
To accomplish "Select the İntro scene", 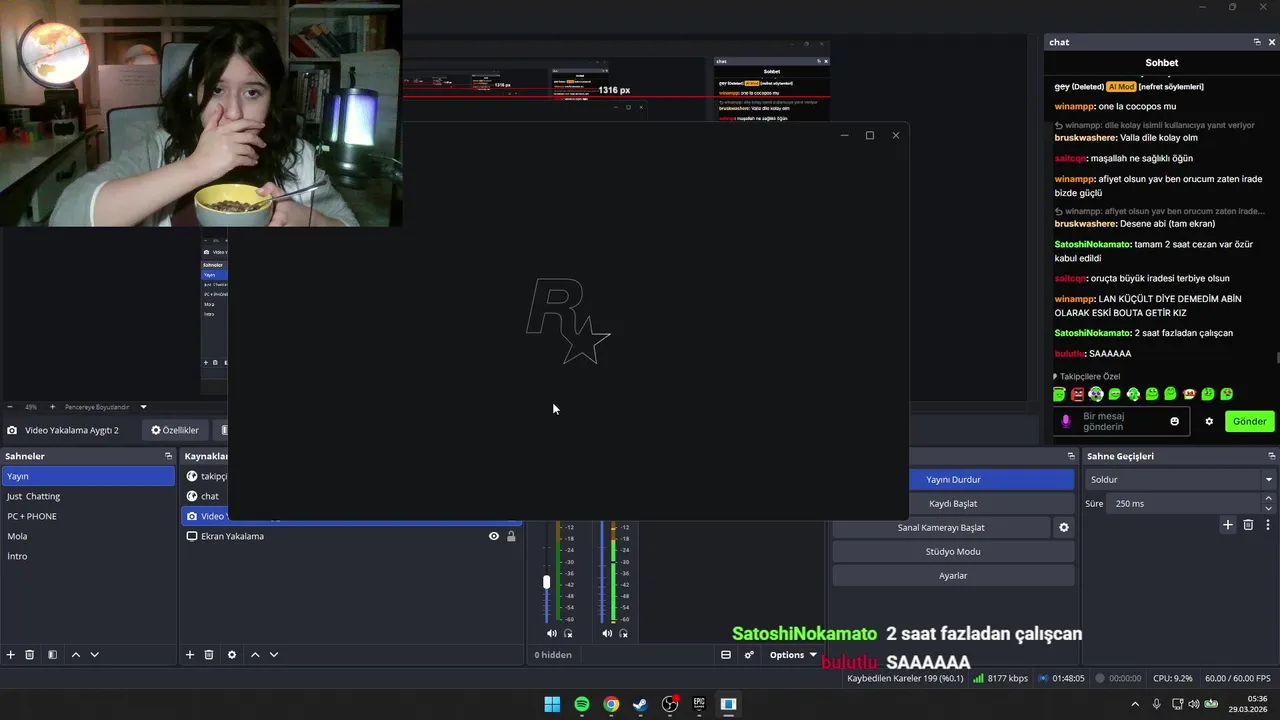I will (88, 556).
